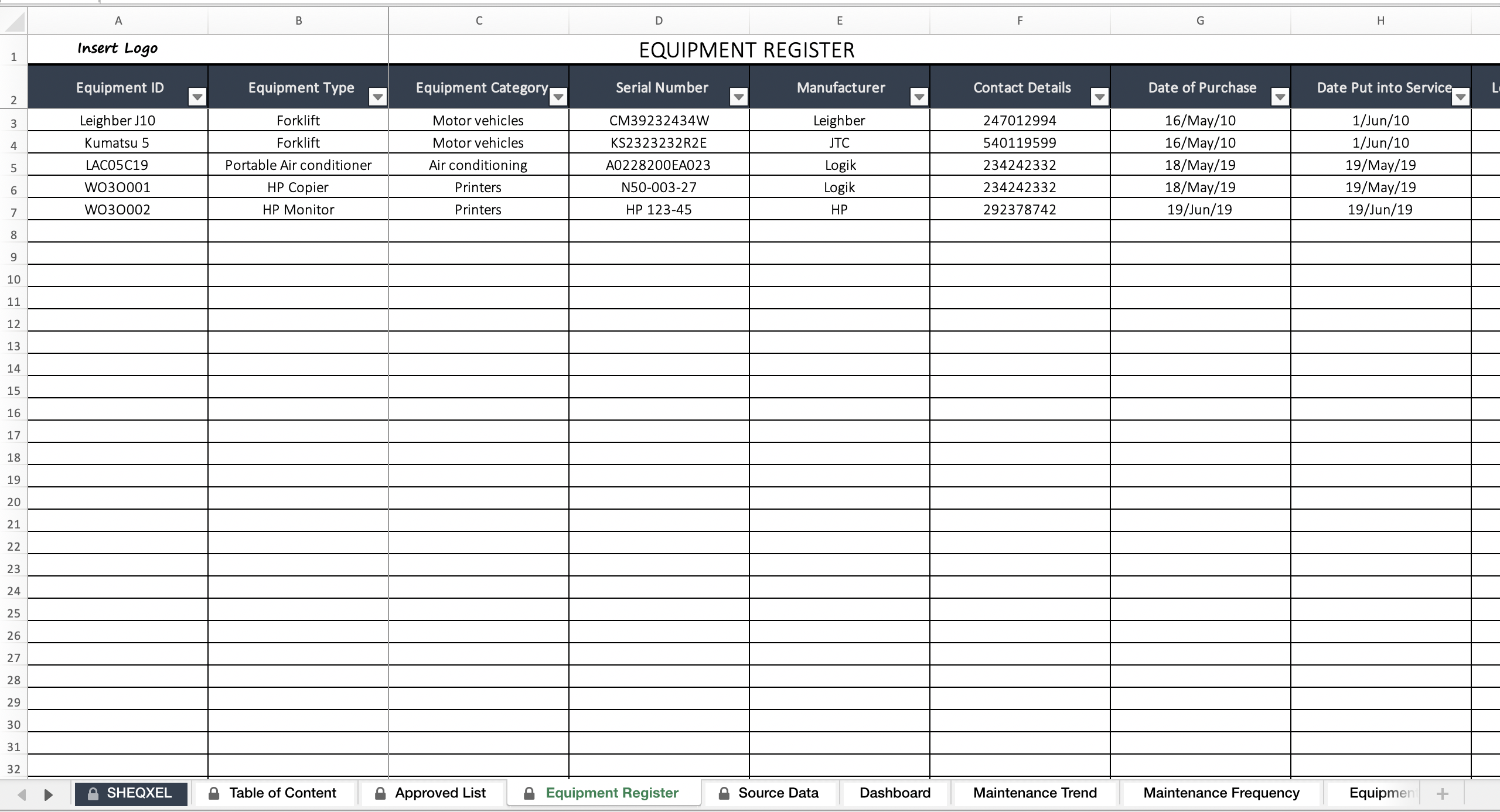1500x812 pixels.
Task: Open the Date of Purchase filter dropdown
Action: point(1280,97)
